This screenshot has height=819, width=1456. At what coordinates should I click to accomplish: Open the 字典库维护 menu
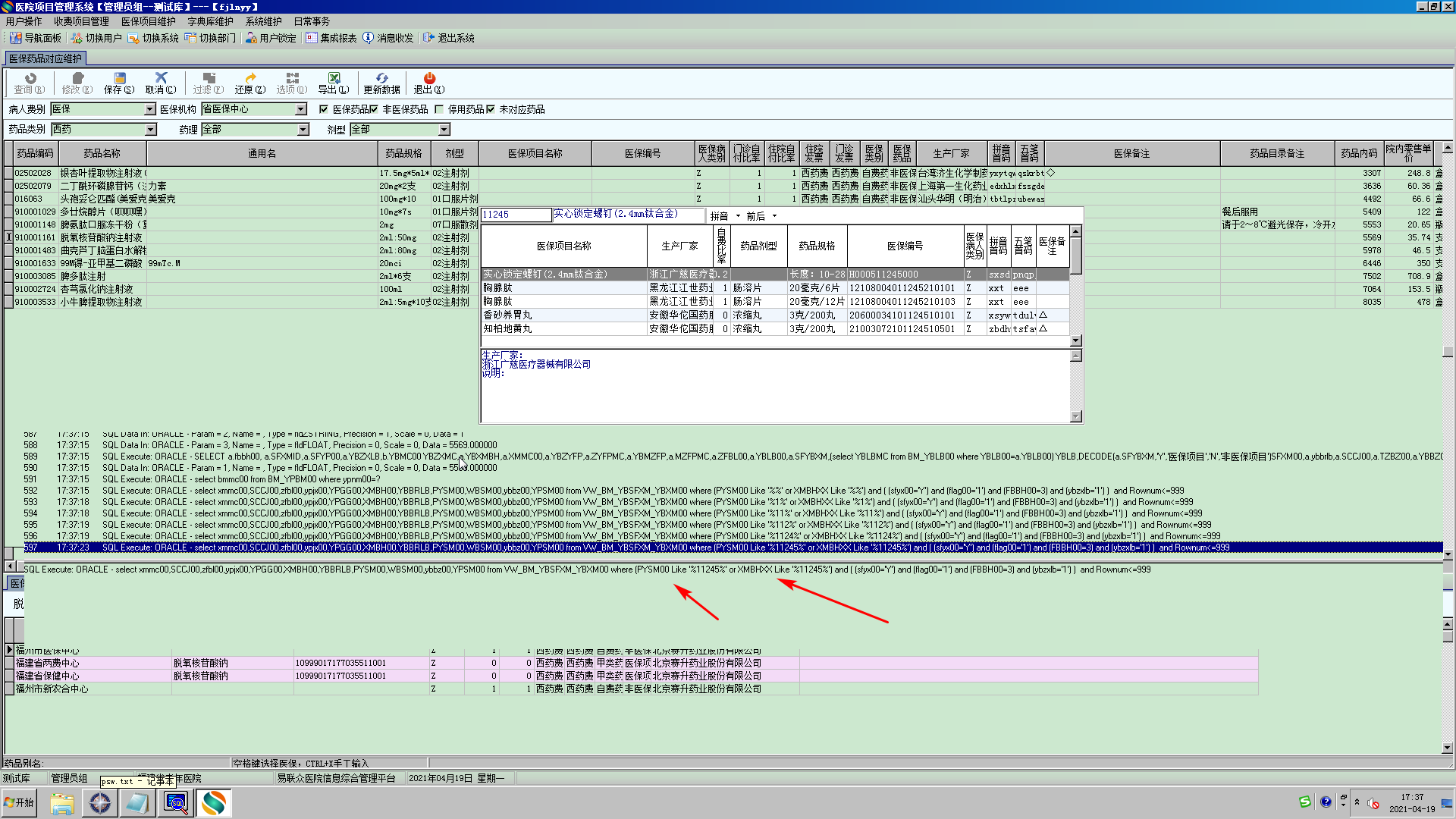pyautogui.click(x=210, y=21)
